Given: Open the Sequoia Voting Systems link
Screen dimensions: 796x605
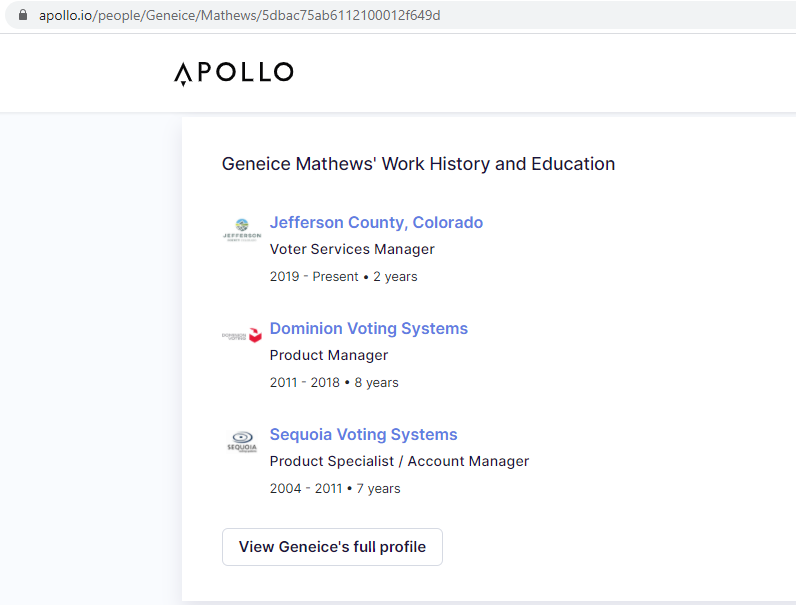Looking at the screenshot, I should click(363, 434).
